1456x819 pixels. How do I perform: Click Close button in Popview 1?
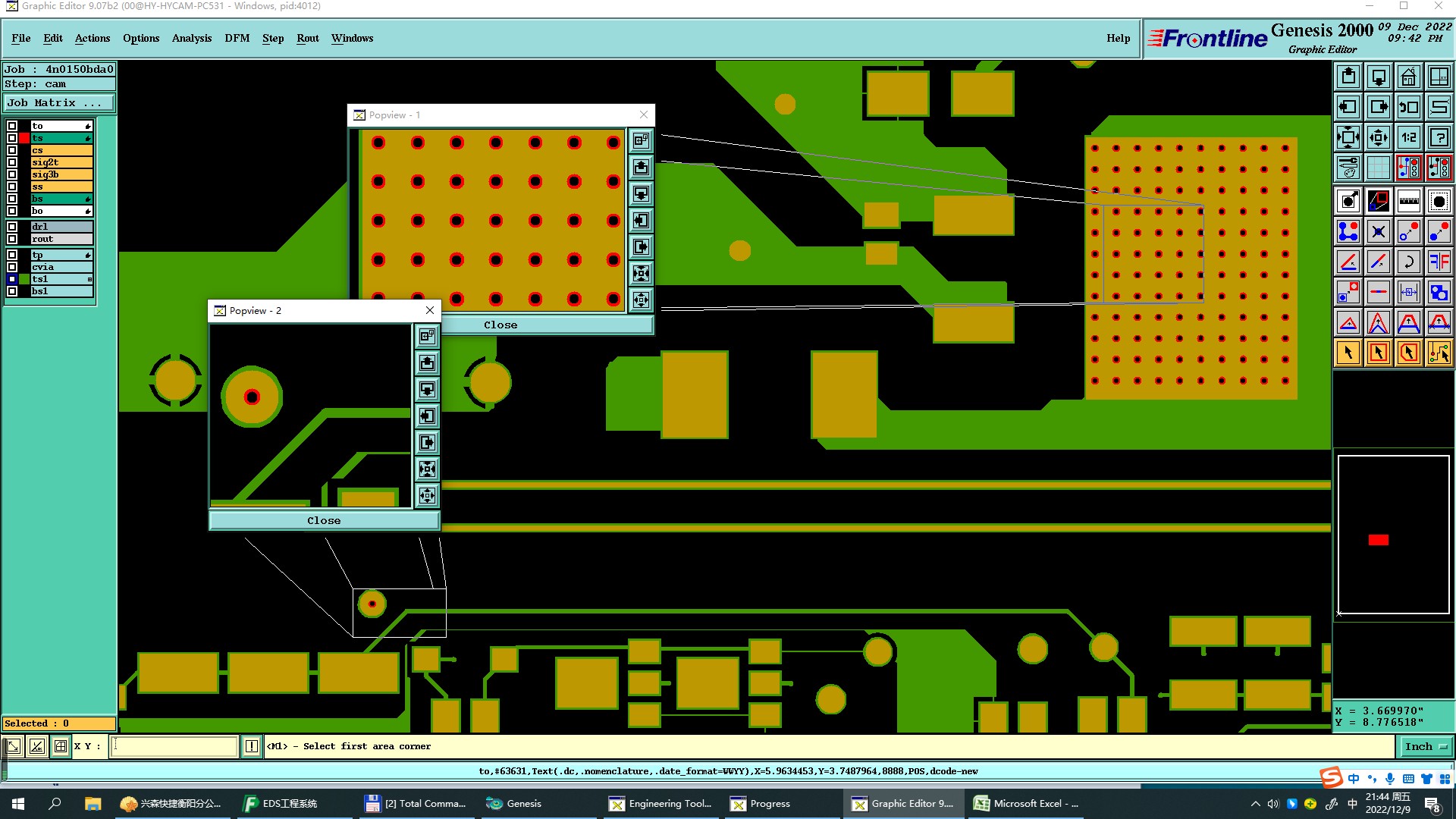pyautogui.click(x=500, y=325)
